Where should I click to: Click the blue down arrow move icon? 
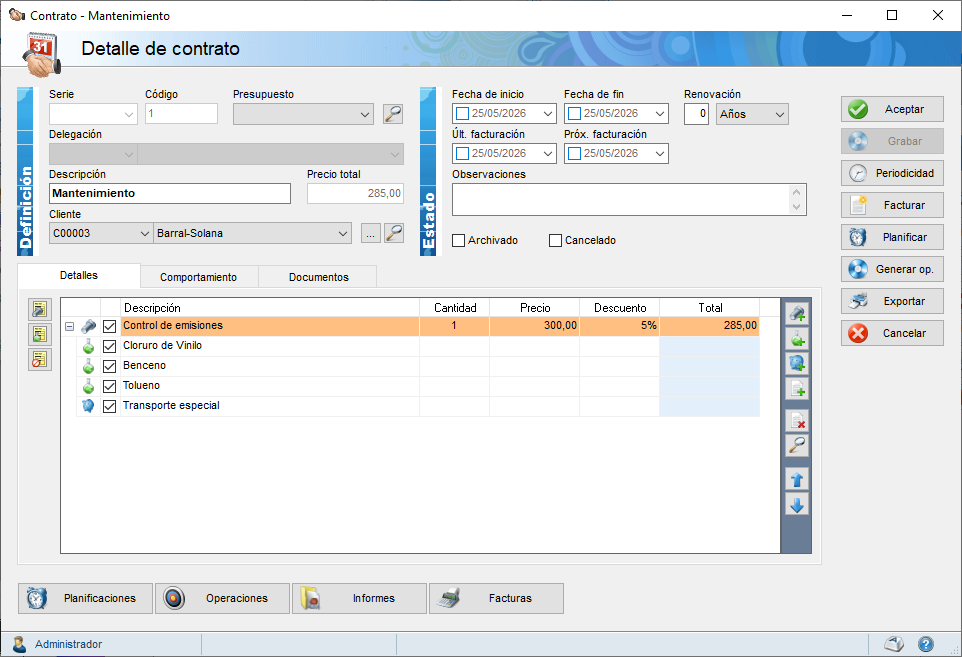797,505
